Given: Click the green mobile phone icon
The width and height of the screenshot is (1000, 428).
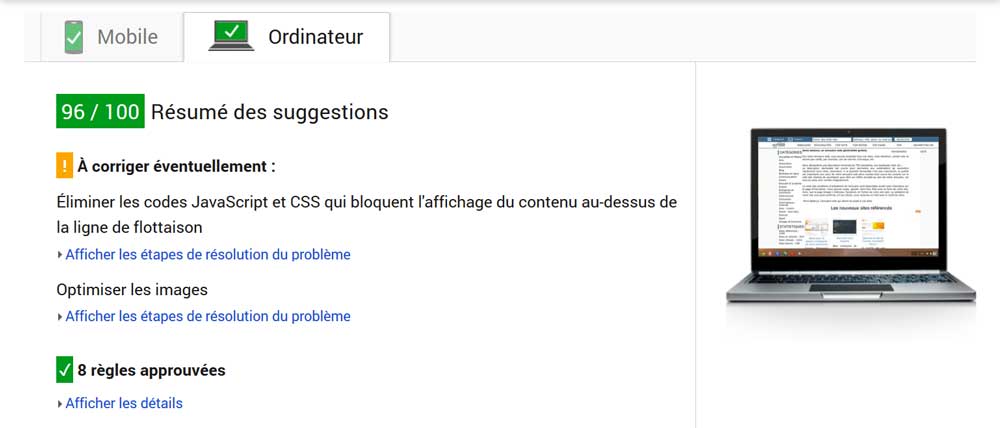Looking at the screenshot, I should click(73, 37).
